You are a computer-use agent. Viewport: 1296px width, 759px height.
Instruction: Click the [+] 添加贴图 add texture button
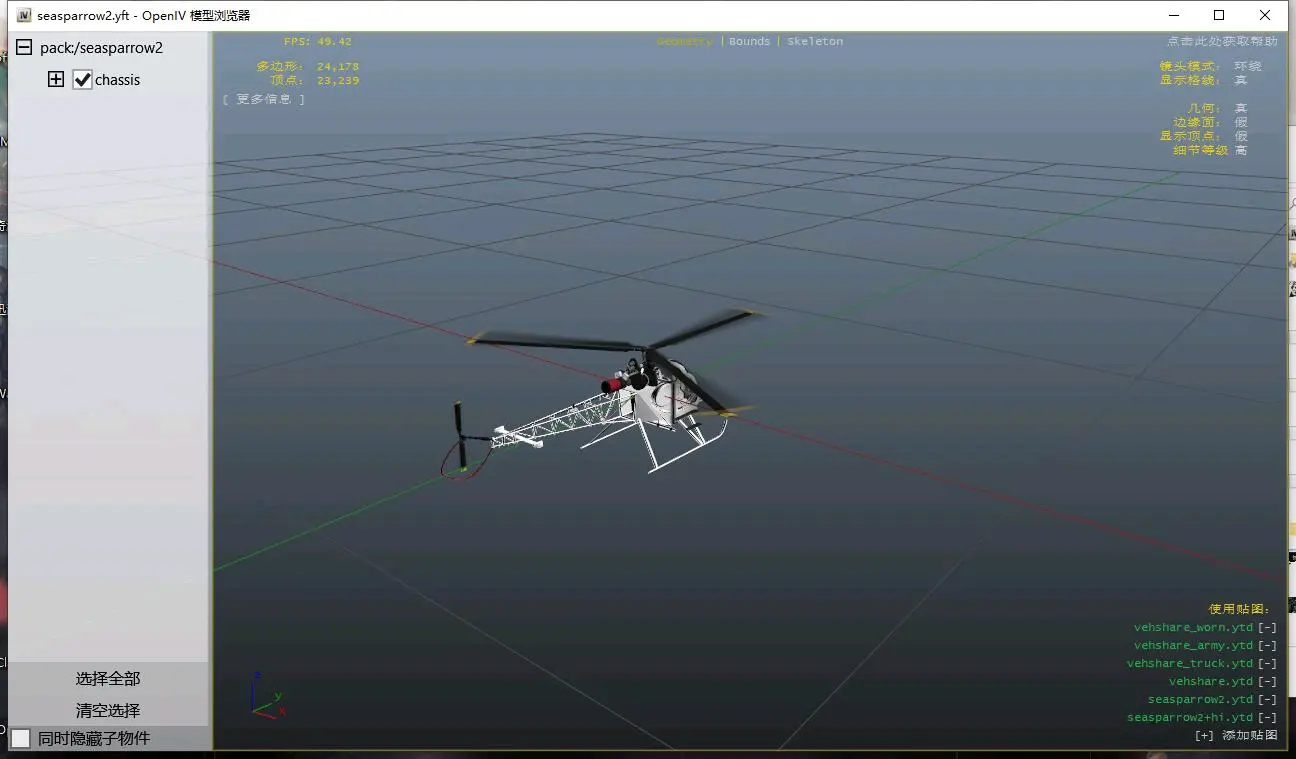tap(1236, 735)
